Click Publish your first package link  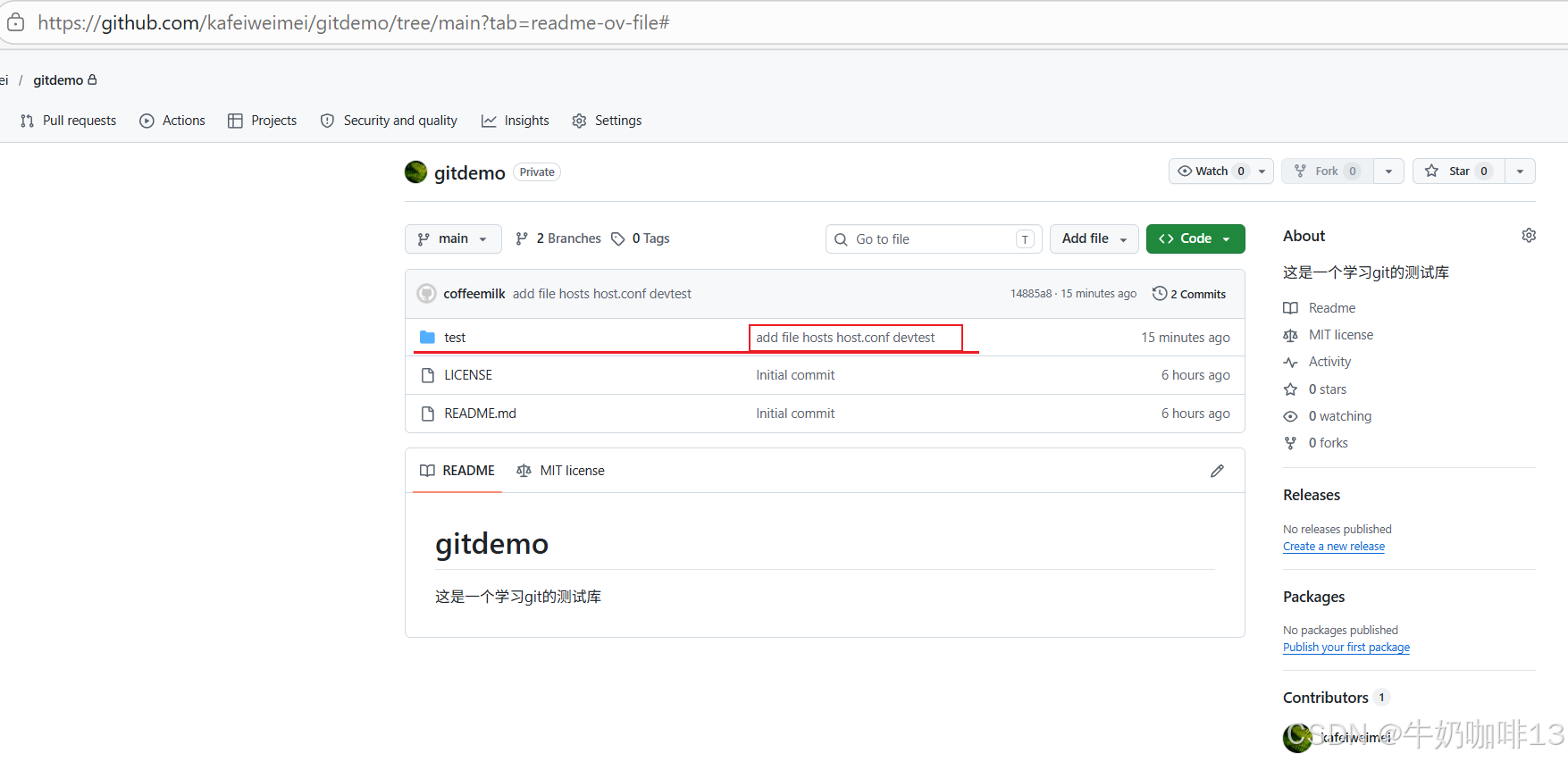point(1346,648)
